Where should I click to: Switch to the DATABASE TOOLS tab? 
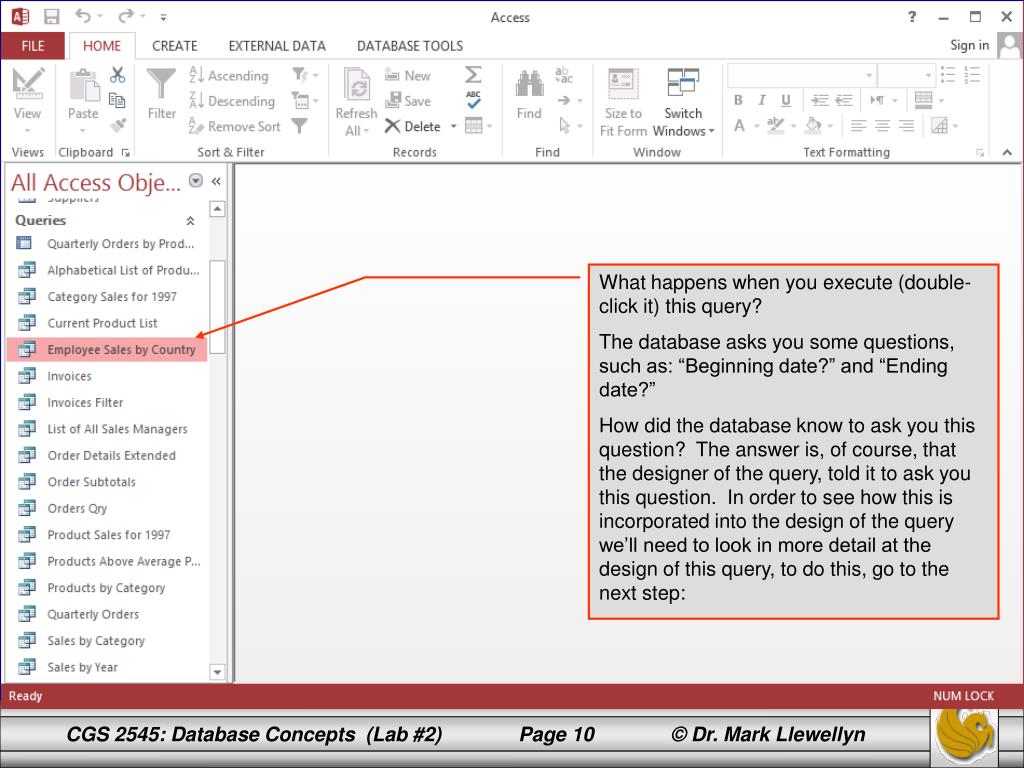tap(409, 46)
